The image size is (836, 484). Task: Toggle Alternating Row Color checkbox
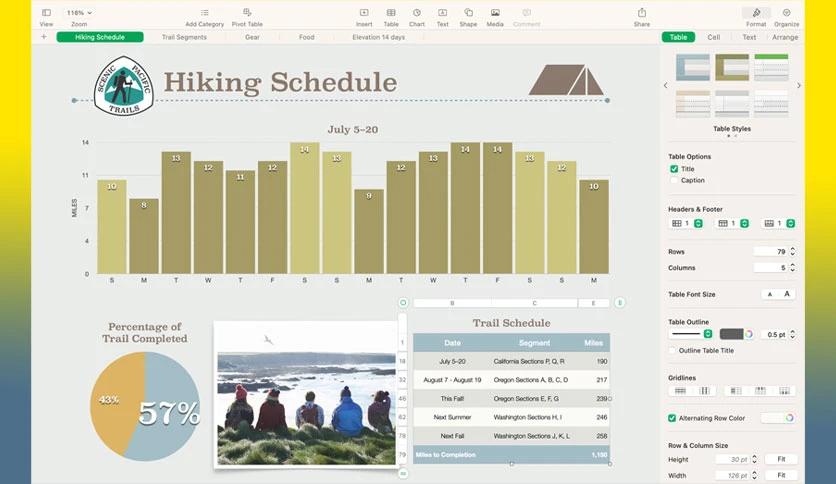[672, 418]
